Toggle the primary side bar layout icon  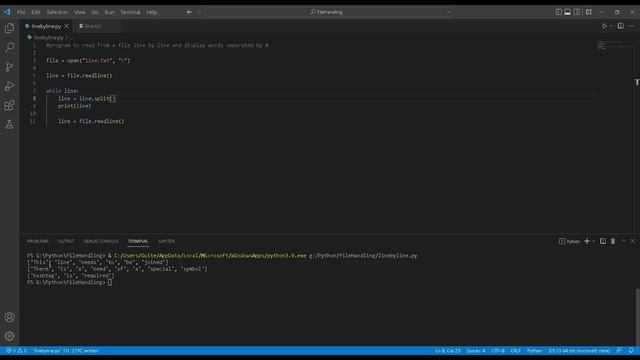coord(558,12)
